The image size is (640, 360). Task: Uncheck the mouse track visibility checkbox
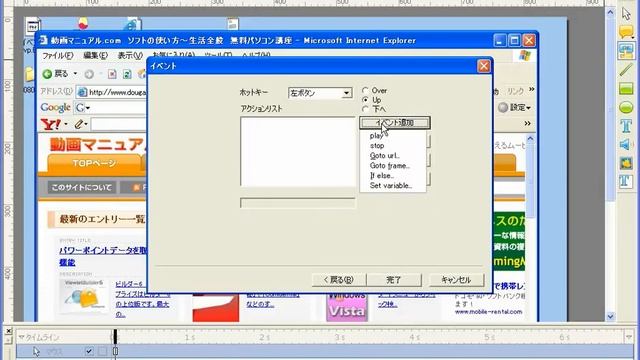(x=89, y=351)
